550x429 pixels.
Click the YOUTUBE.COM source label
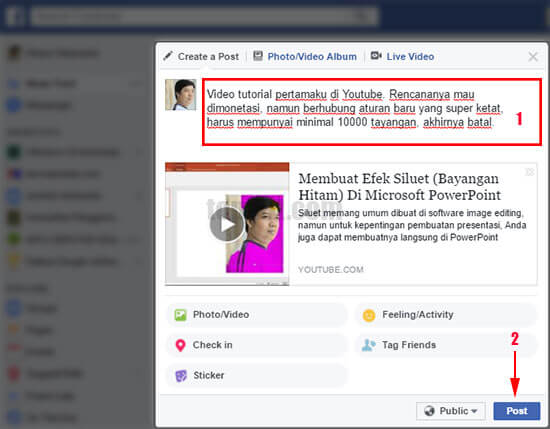(330, 269)
